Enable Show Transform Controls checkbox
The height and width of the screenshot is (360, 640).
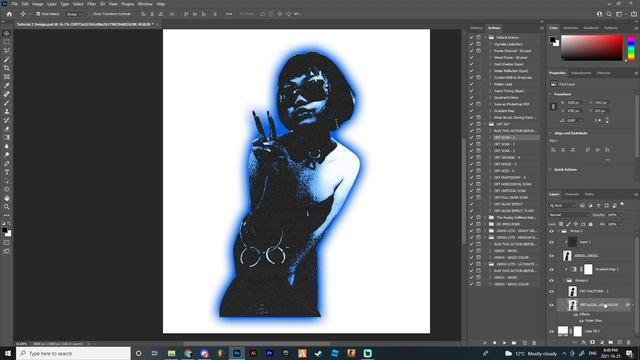coord(91,14)
